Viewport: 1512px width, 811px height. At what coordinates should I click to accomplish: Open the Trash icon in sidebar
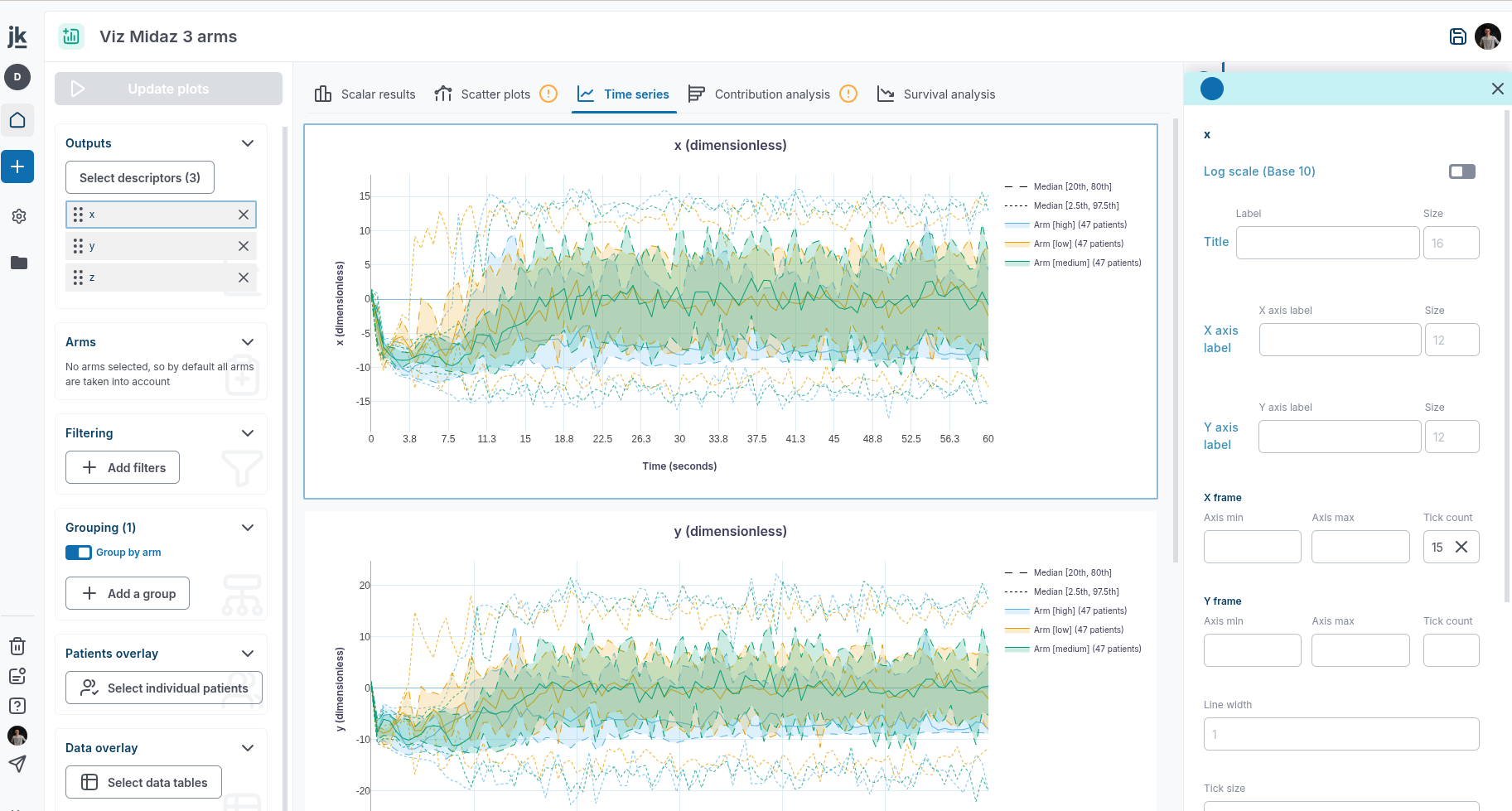pos(17,646)
